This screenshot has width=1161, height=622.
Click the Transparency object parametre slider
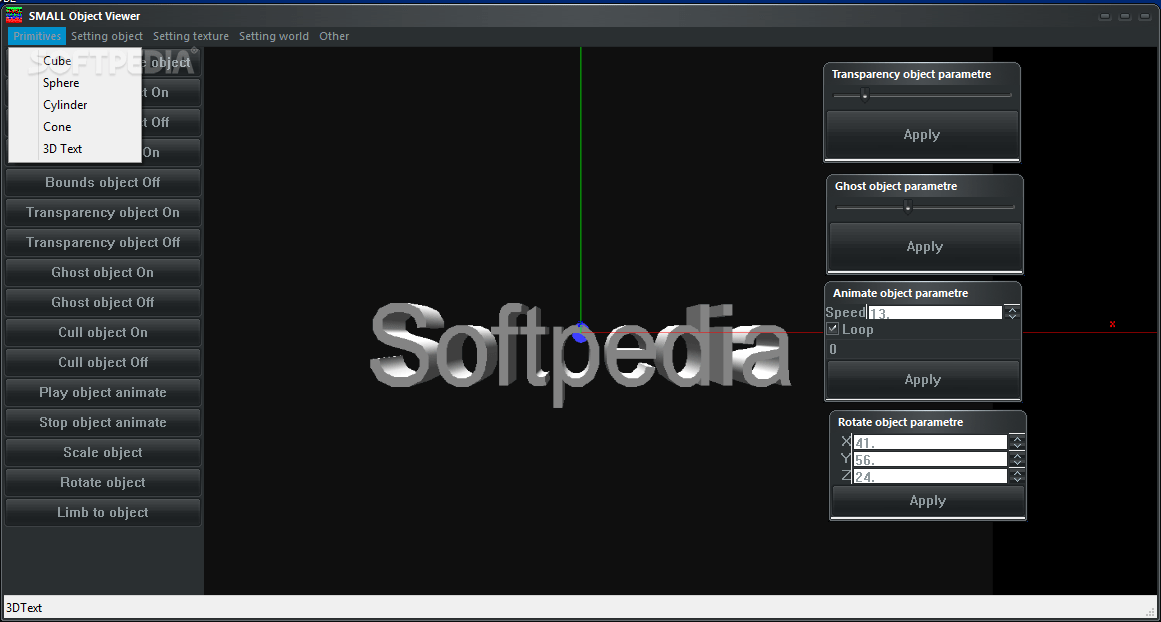coord(922,95)
